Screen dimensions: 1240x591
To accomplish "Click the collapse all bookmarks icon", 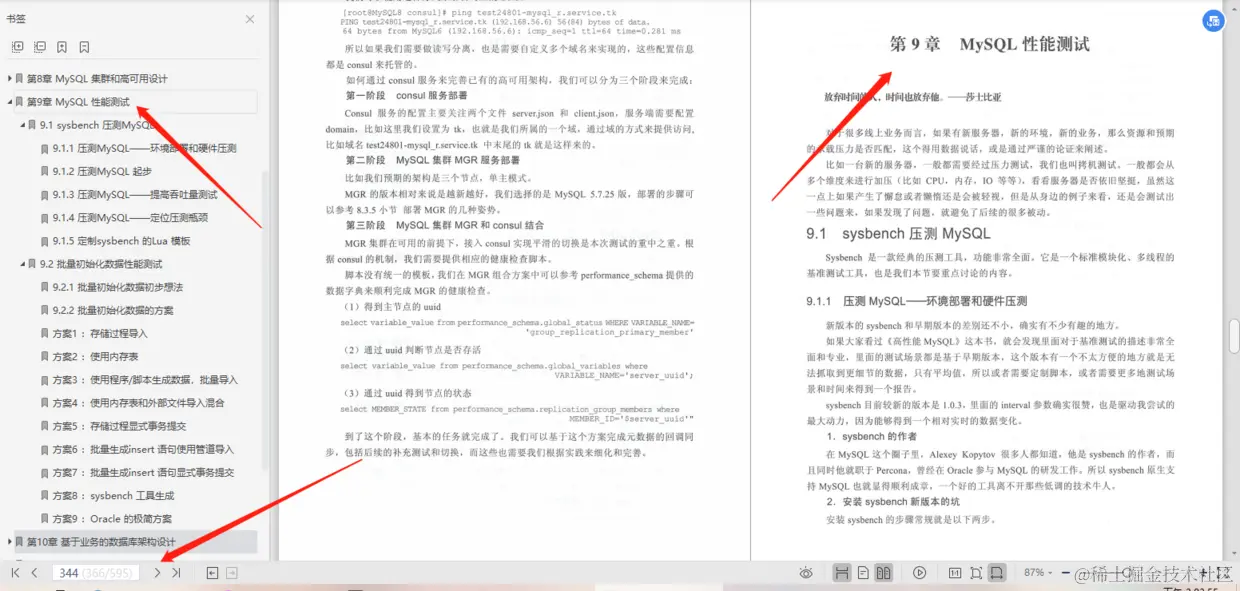I will click(x=40, y=47).
